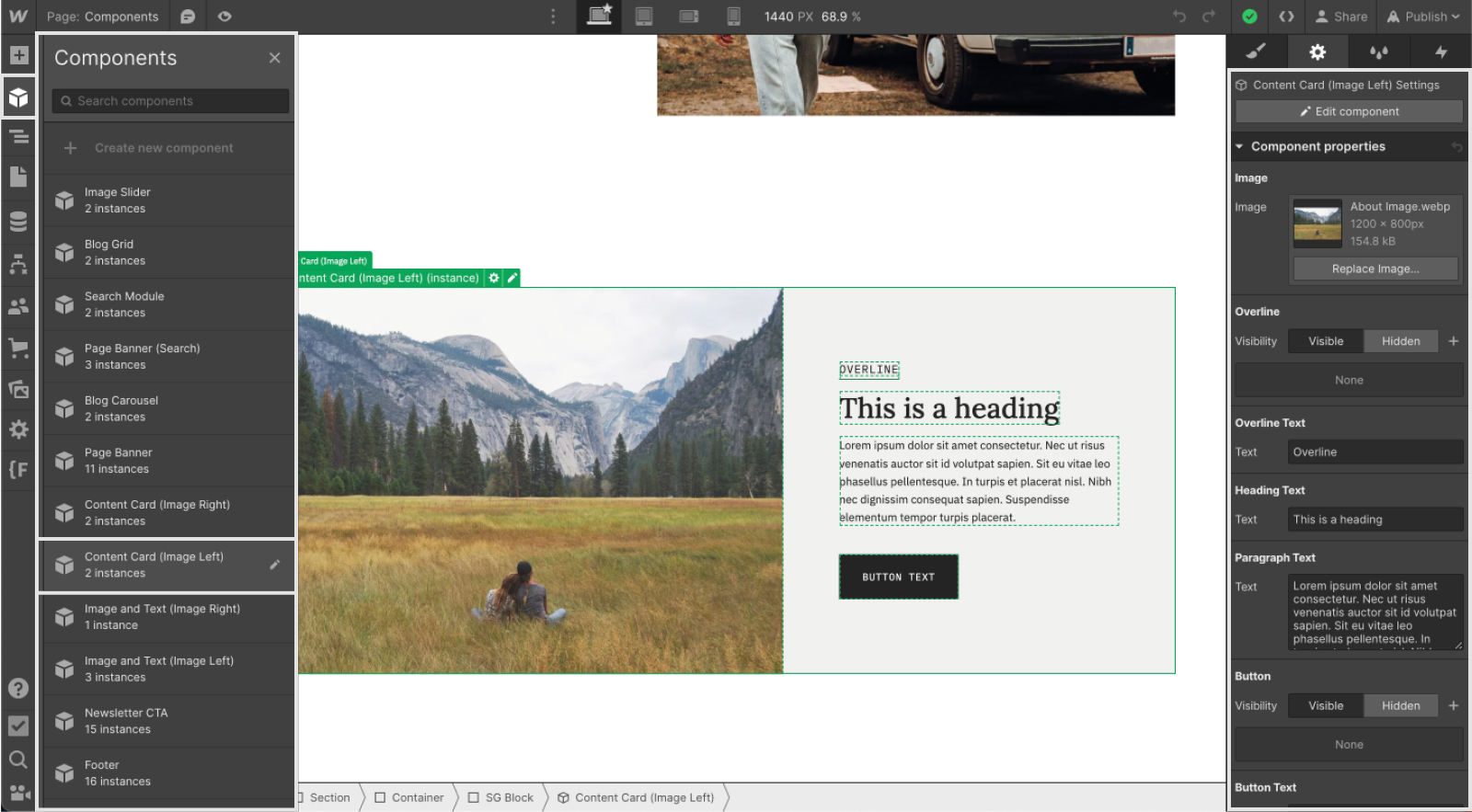The height and width of the screenshot is (812, 1472).
Task: Collapse the Component properties section
Action: click(x=1239, y=146)
